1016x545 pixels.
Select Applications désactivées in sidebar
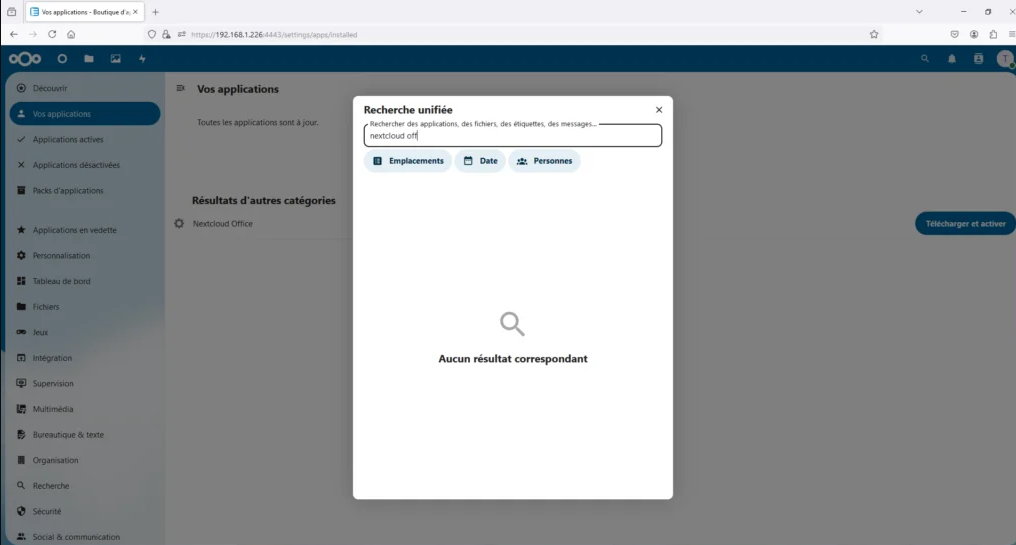click(75, 165)
